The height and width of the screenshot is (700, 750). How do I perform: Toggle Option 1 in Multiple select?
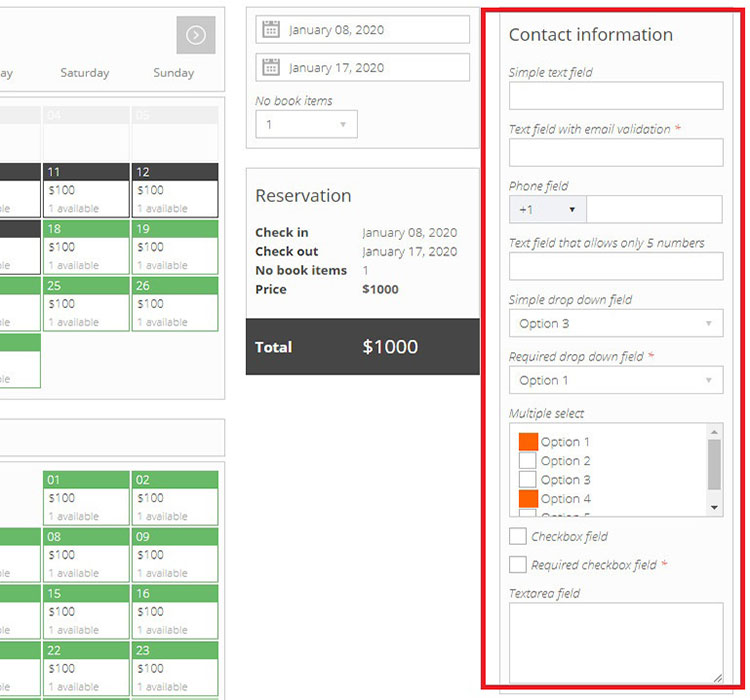coord(528,442)
